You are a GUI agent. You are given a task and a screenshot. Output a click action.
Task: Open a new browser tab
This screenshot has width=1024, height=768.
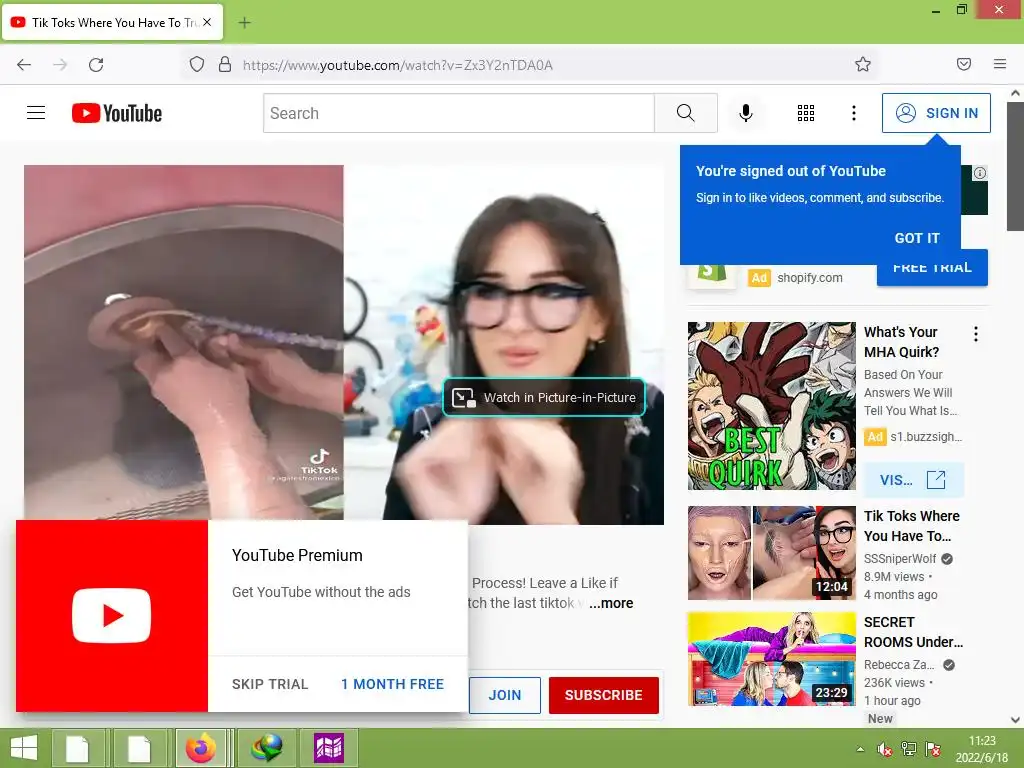point(244,23)
